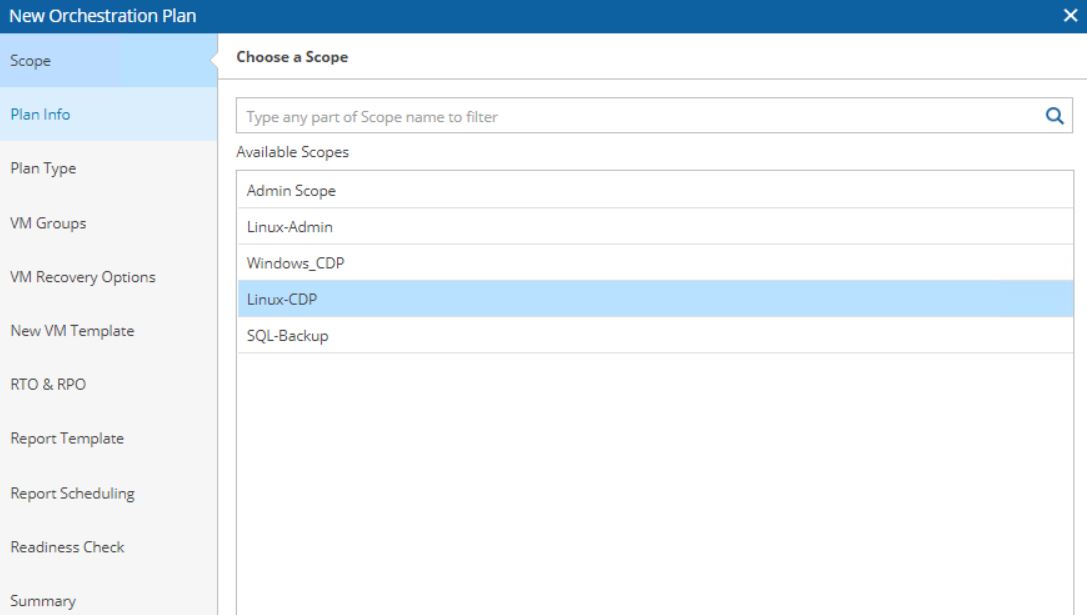Screen dimensions: 1087x615
Task: Go to the Readiness Check step
Action: tap(108, 547)
